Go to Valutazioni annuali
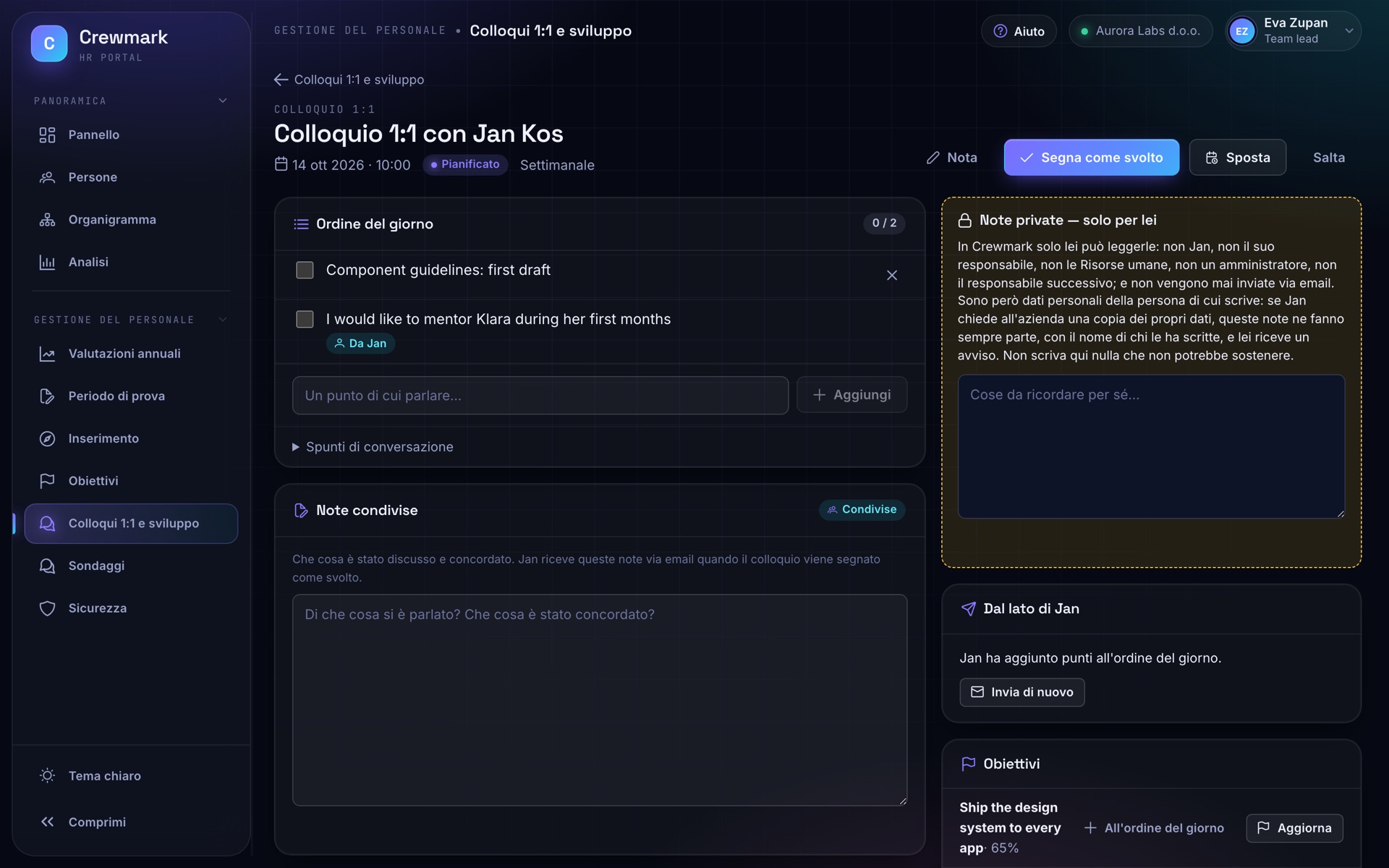This screenshot has width=1389, height=868. tap(131, 354)
